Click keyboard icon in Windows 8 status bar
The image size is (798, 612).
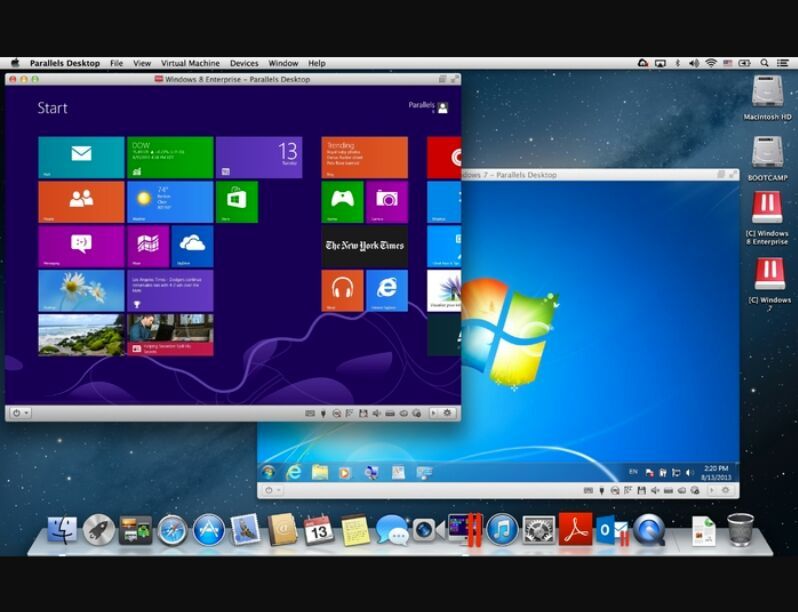click(309, 413)
